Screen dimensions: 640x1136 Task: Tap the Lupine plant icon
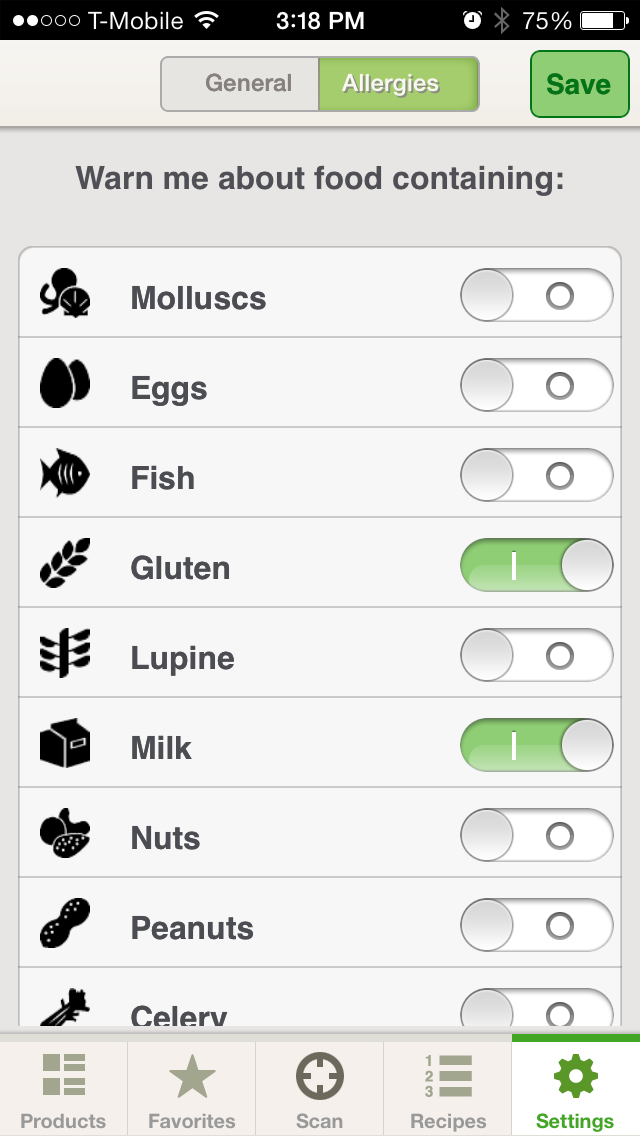coord(66,654)
